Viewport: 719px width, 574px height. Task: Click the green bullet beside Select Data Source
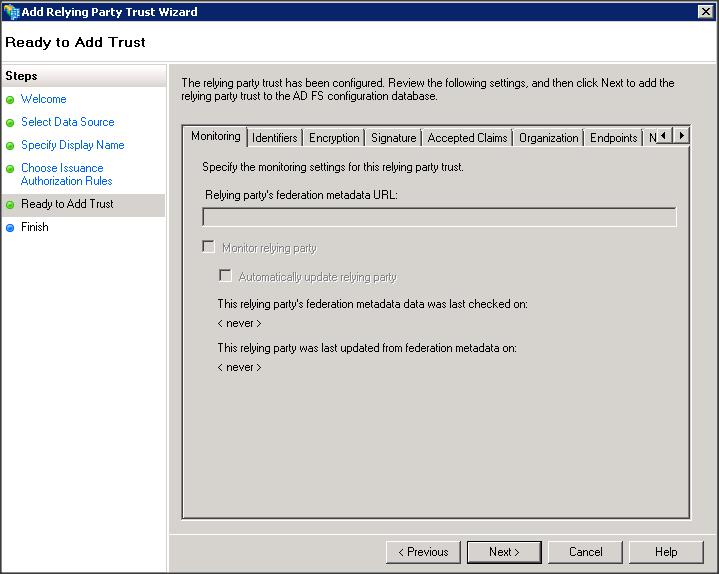pos(10,123)
